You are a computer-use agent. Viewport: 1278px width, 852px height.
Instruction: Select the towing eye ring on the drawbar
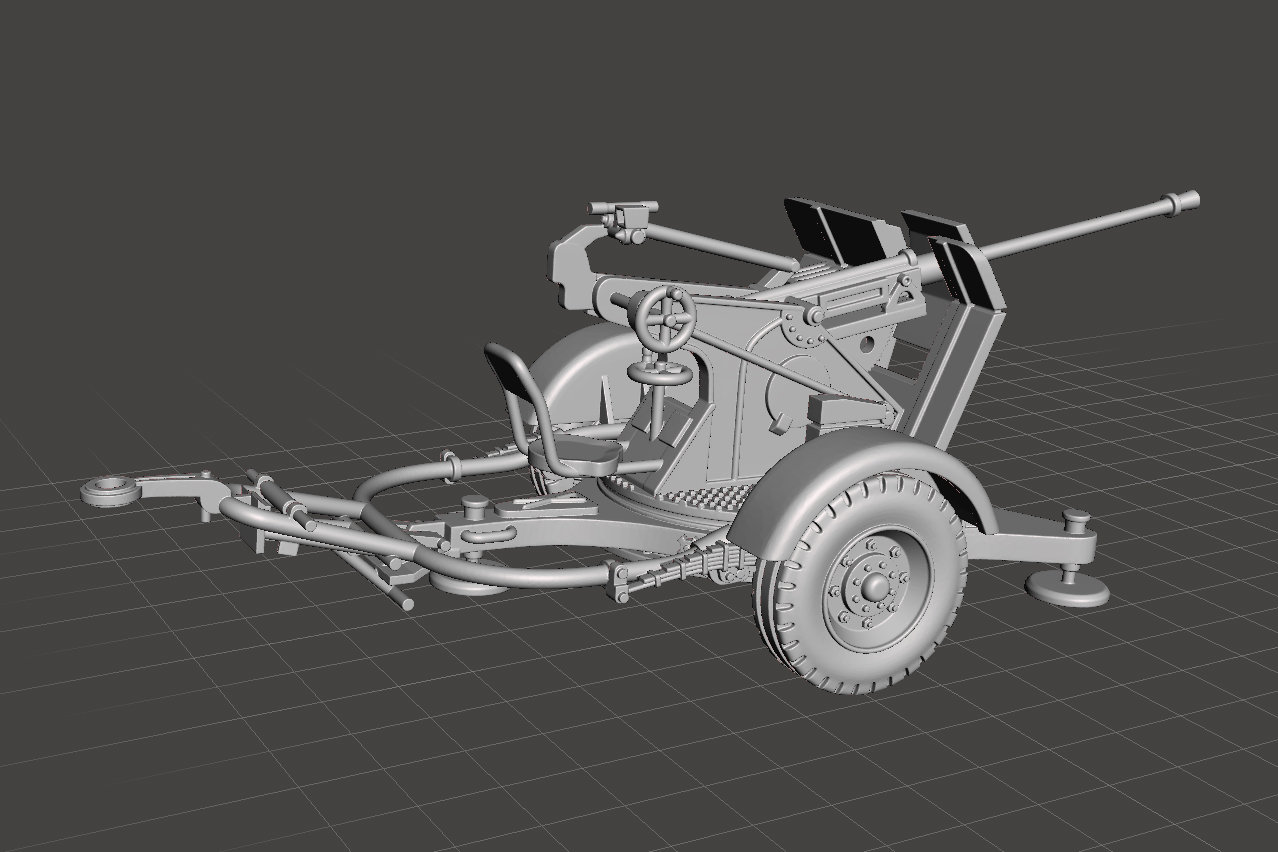point(109,490)
